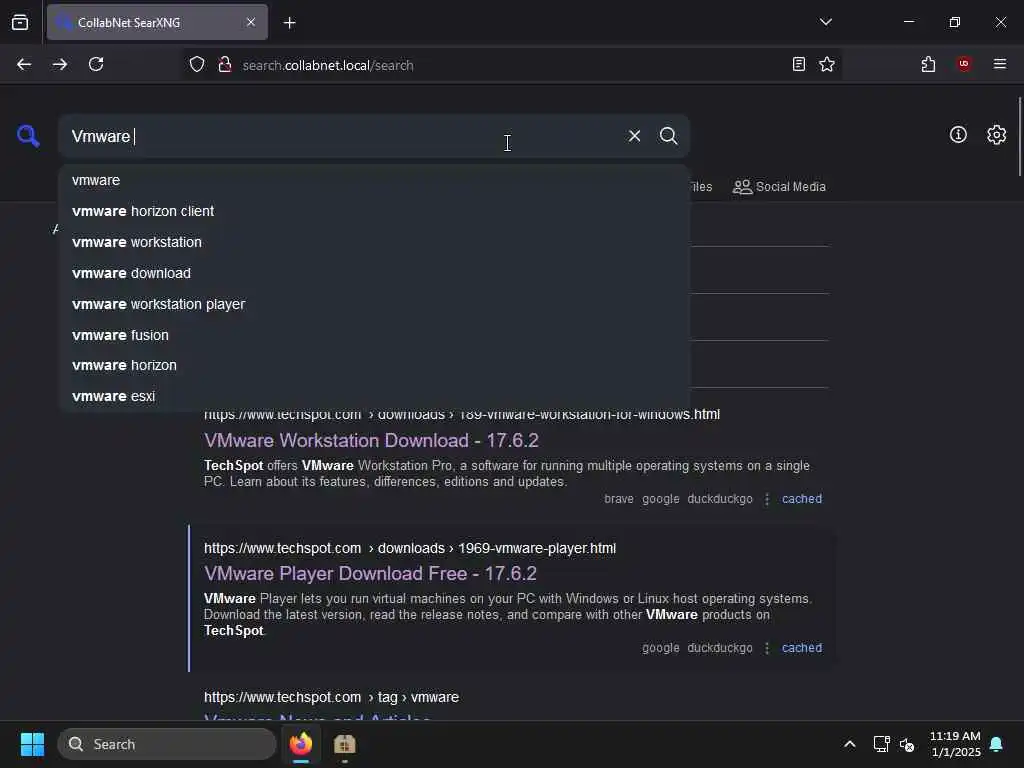Open cached copy of the Player Download result
Viewport: 1024px width, 768px height.
[801, 648]
